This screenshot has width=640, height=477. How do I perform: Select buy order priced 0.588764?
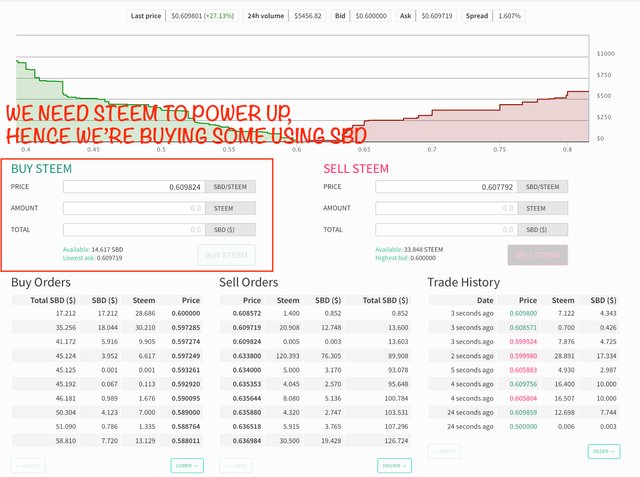pos(107,426)
